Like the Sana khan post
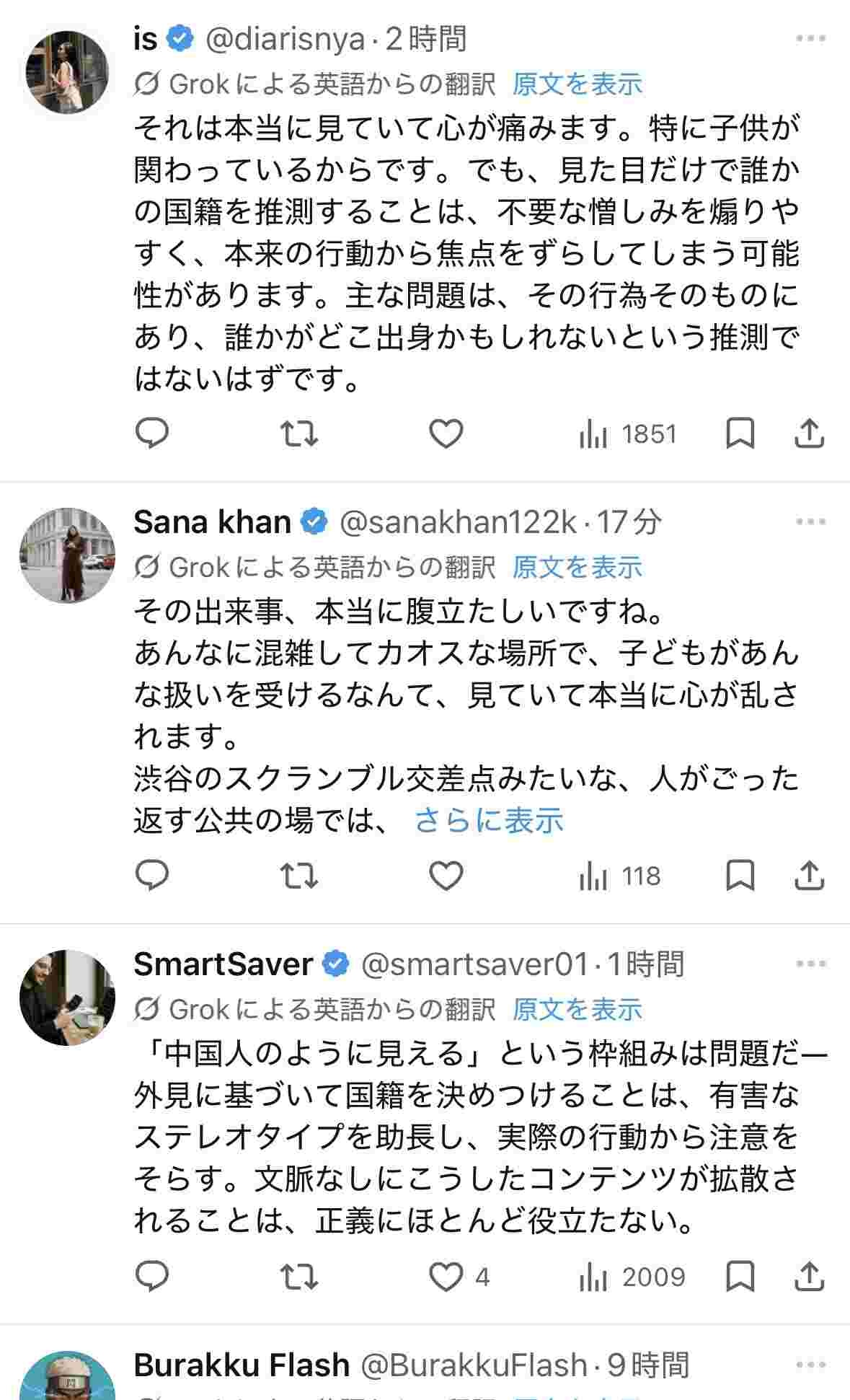This screenshot has height=1400, width=850. 446,876
